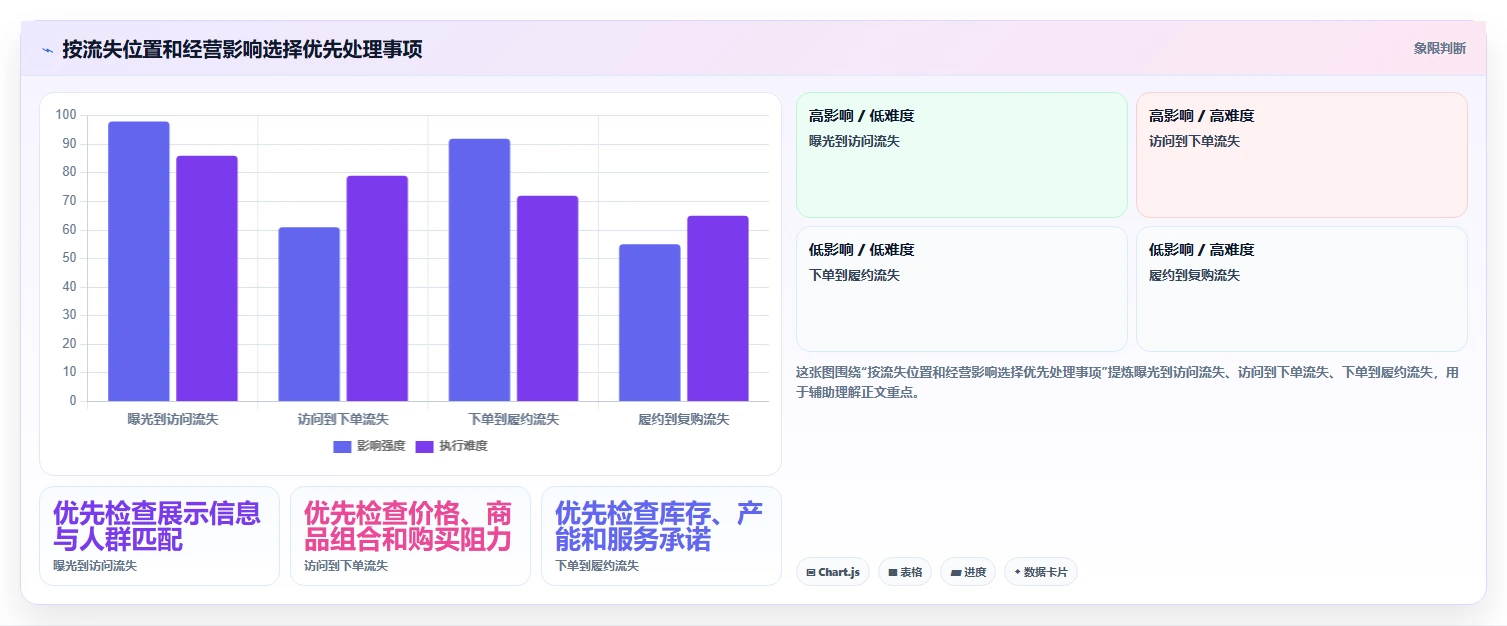Screen dimensions: 1507x626
Task: Open the 优先检查价格、商品组合和购买阻力 card
Action: tap(410, 536)
